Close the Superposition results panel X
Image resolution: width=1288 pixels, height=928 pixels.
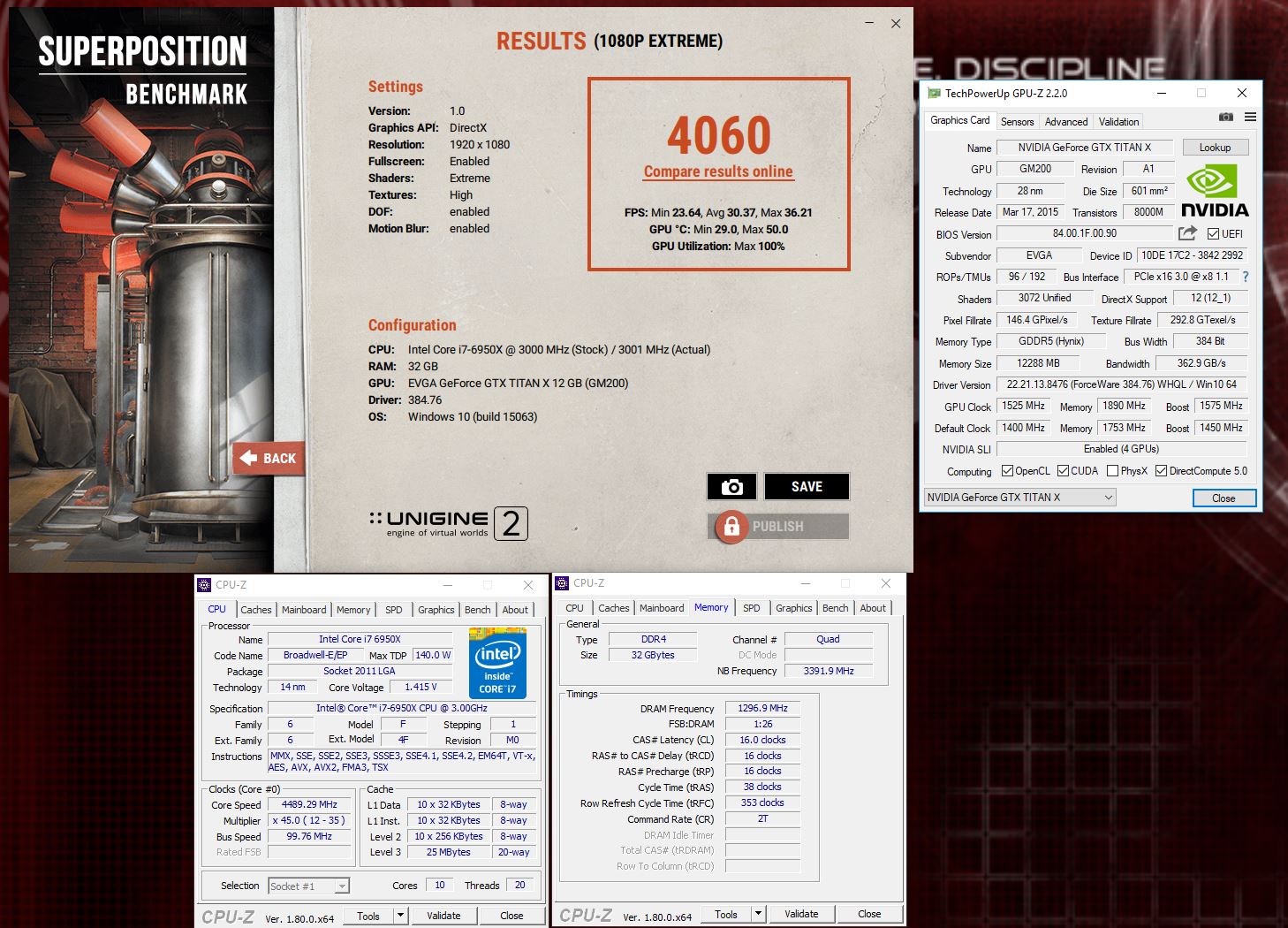(896, 24)
